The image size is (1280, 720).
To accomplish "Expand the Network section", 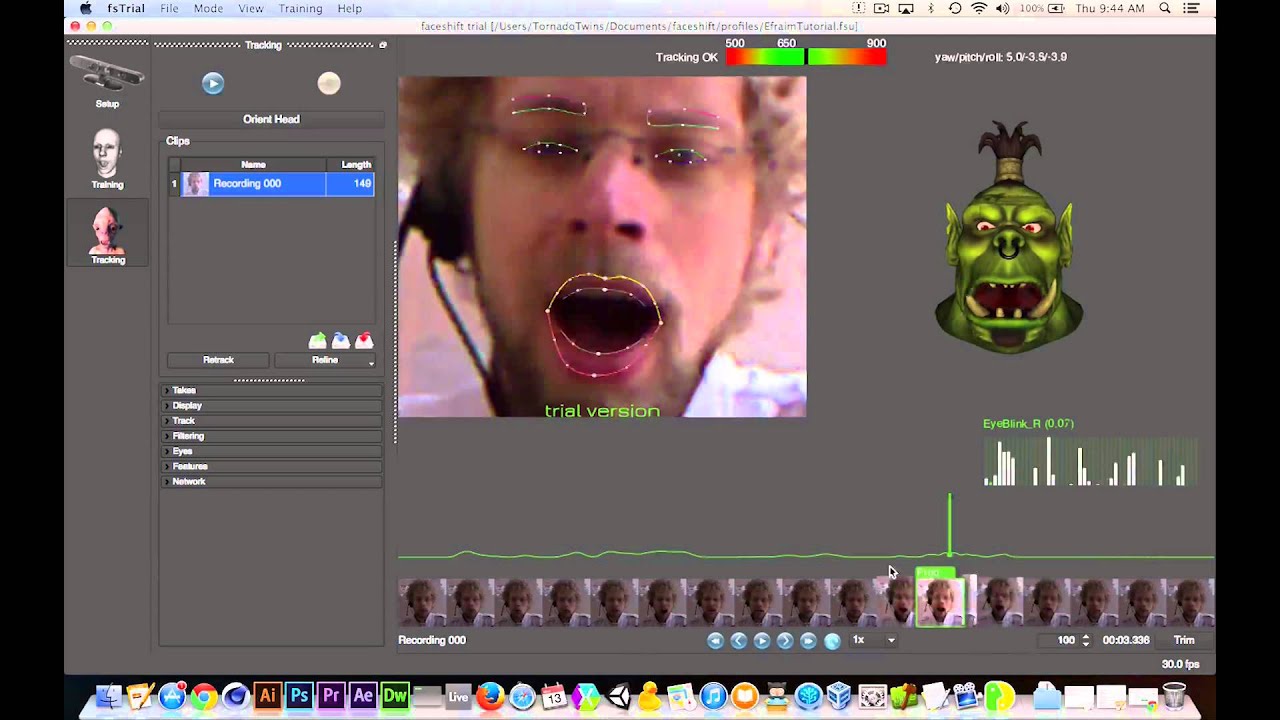I will tap(272, 481).
